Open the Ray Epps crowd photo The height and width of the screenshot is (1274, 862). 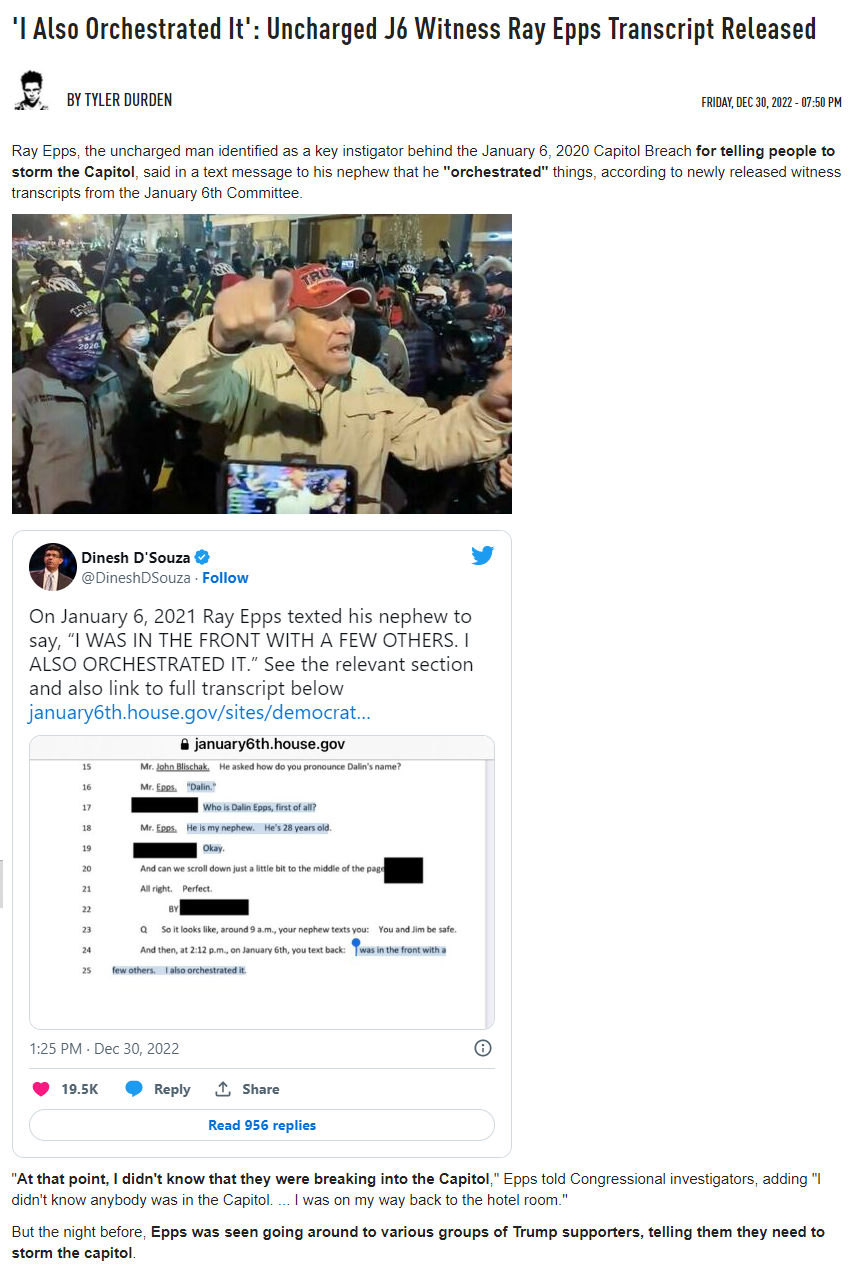point(262,364)
